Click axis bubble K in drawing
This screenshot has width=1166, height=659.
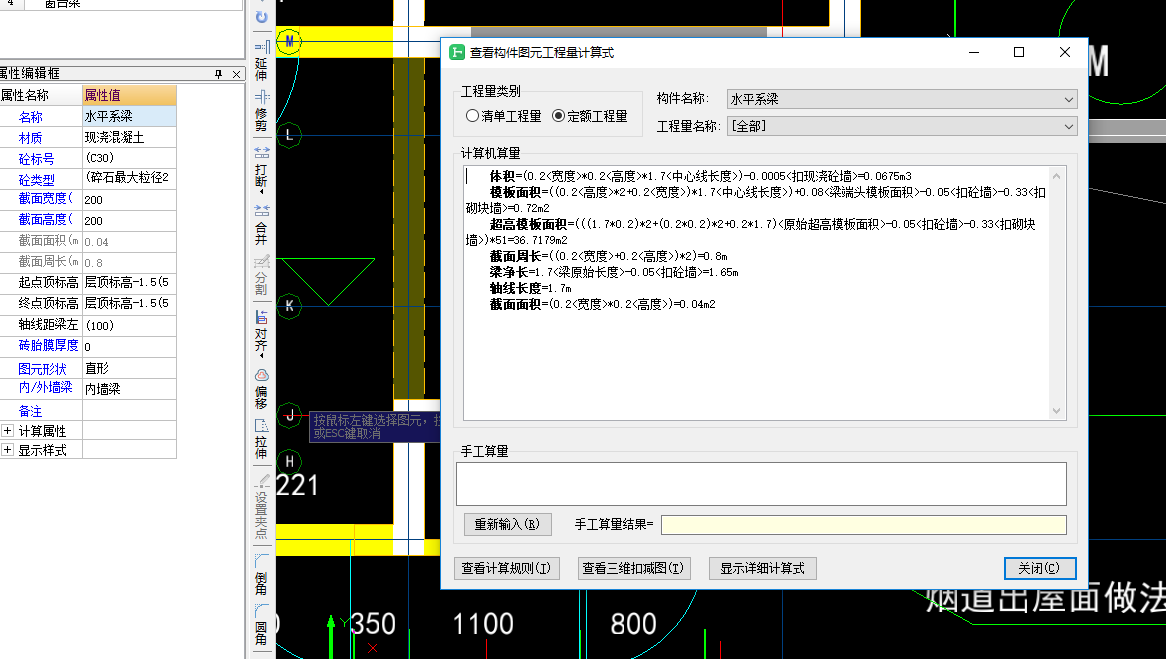pyautogui.click(x=289, y=305)
